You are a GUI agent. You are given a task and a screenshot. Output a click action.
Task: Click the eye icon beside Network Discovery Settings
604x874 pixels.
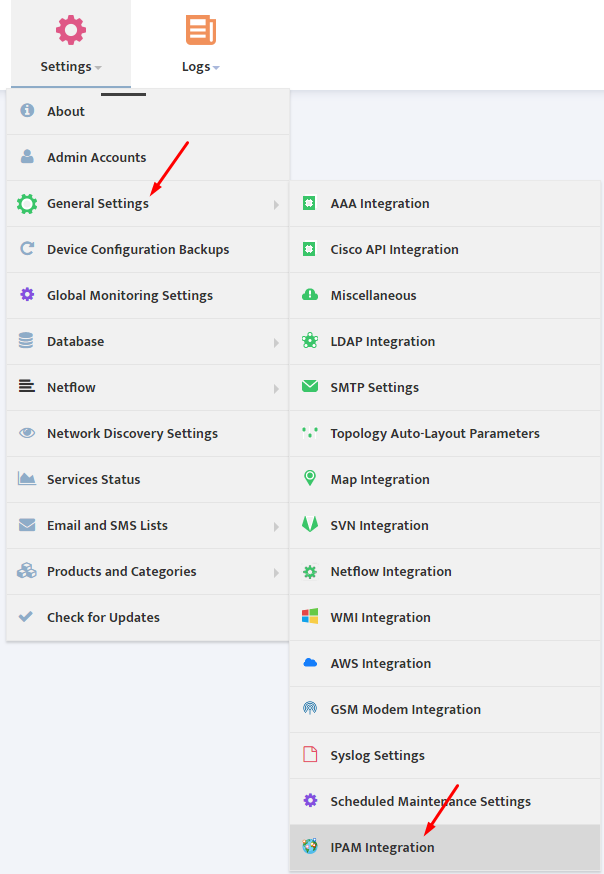27,433
